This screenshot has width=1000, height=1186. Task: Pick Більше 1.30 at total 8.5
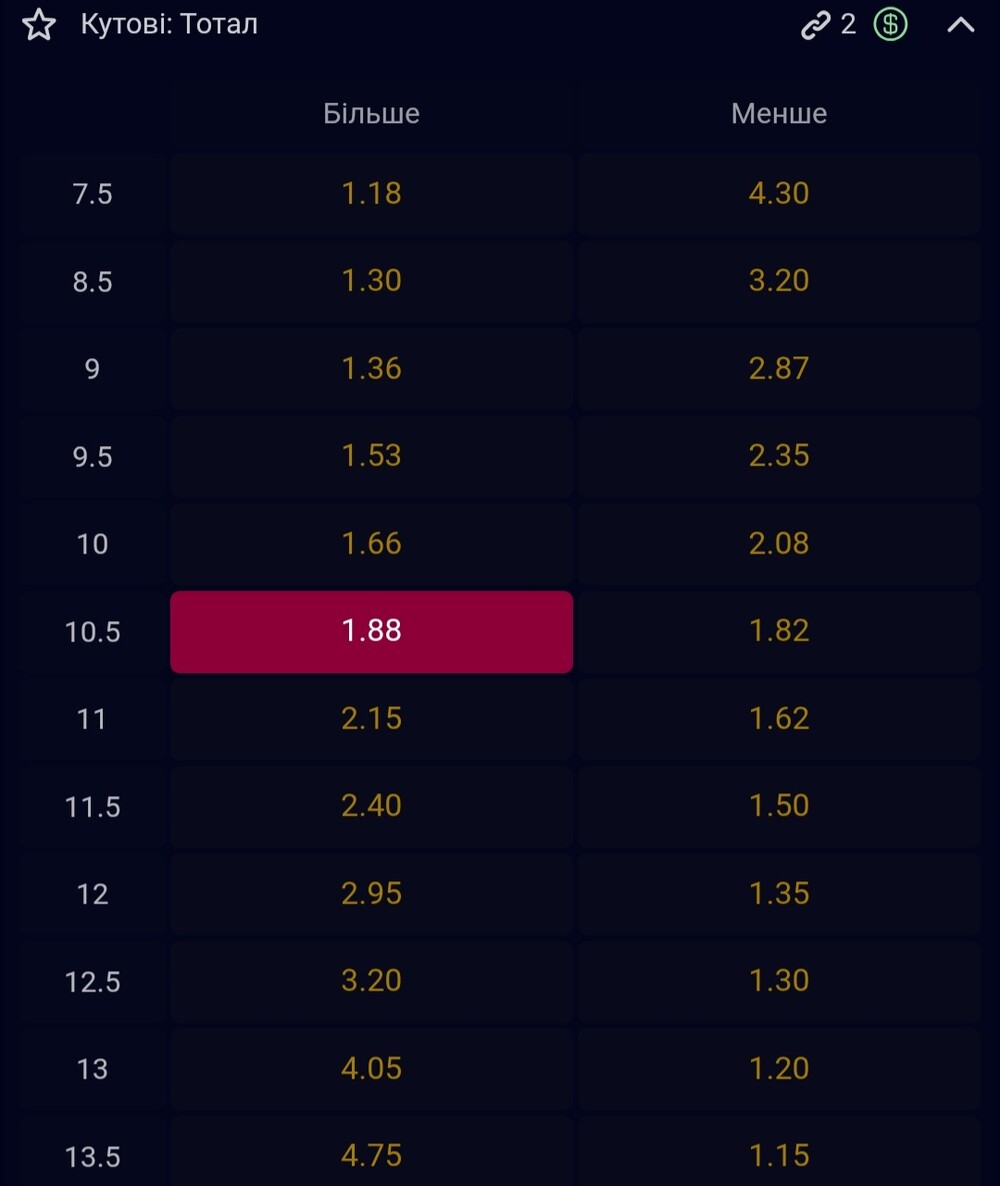(x=371, y=281)
